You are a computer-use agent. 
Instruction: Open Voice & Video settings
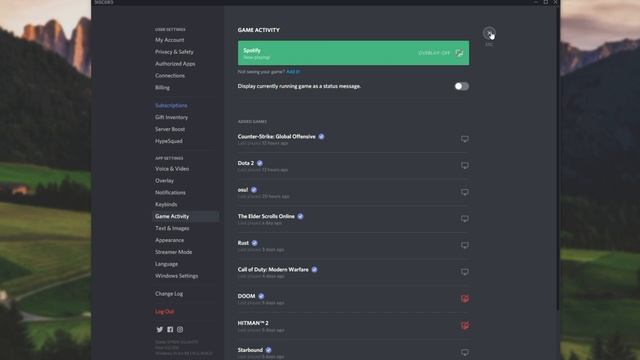coord(172,169)
